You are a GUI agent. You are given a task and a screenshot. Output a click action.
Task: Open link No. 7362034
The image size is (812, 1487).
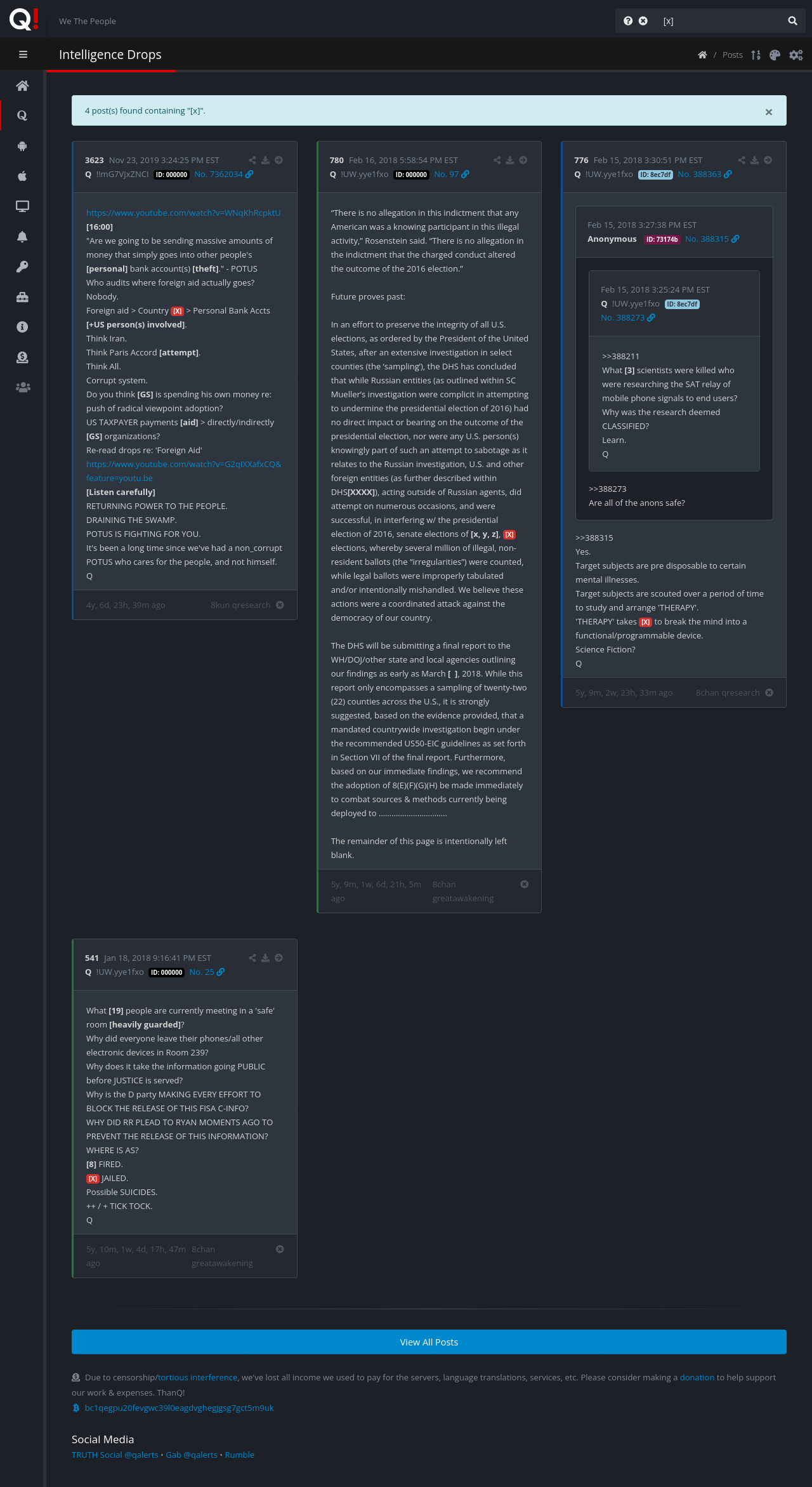tap(223, 175)
